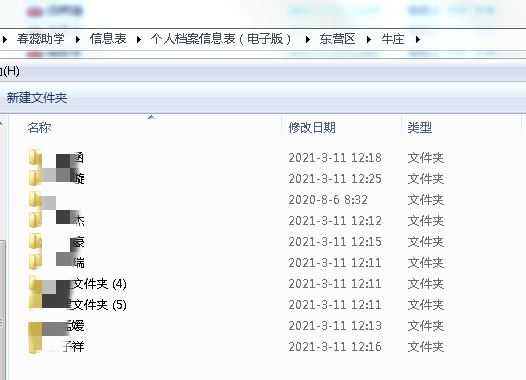Image resolution: width=526 pixels, height=380 pixels.
Task: Expand arrow after 东营区 breadcrumb
Action: 369,40
